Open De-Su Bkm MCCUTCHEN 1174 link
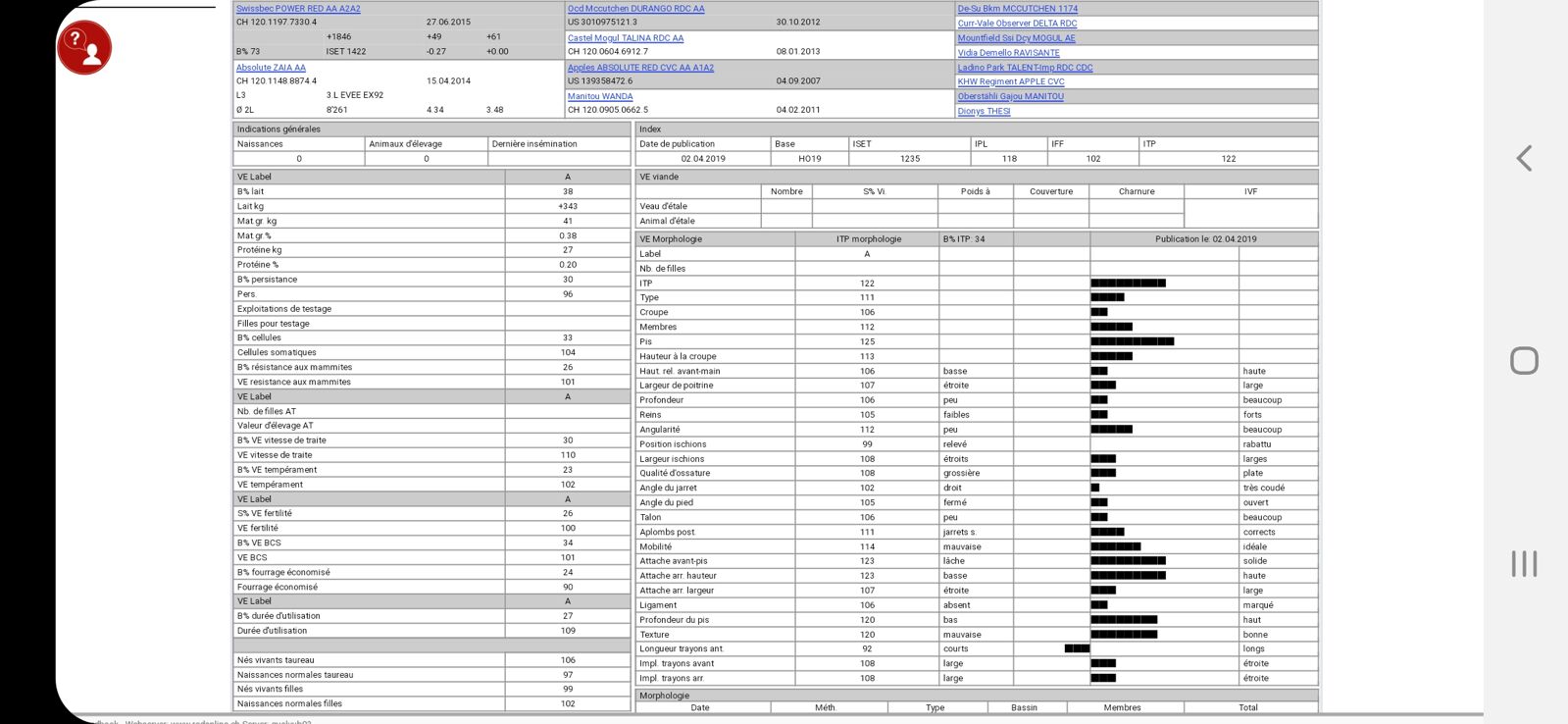 [1017, 9]
